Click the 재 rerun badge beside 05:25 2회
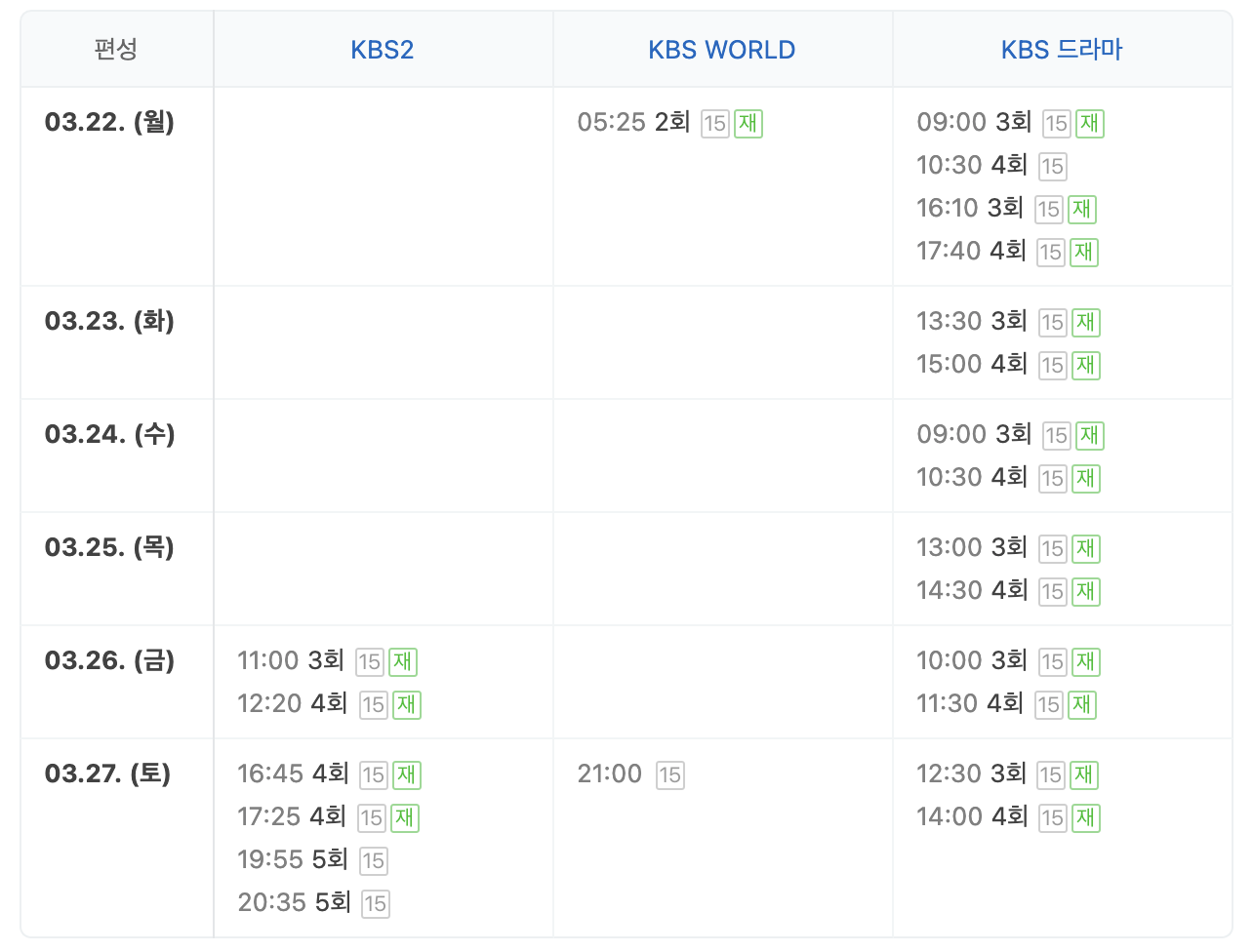 click(x=748, y=123)
